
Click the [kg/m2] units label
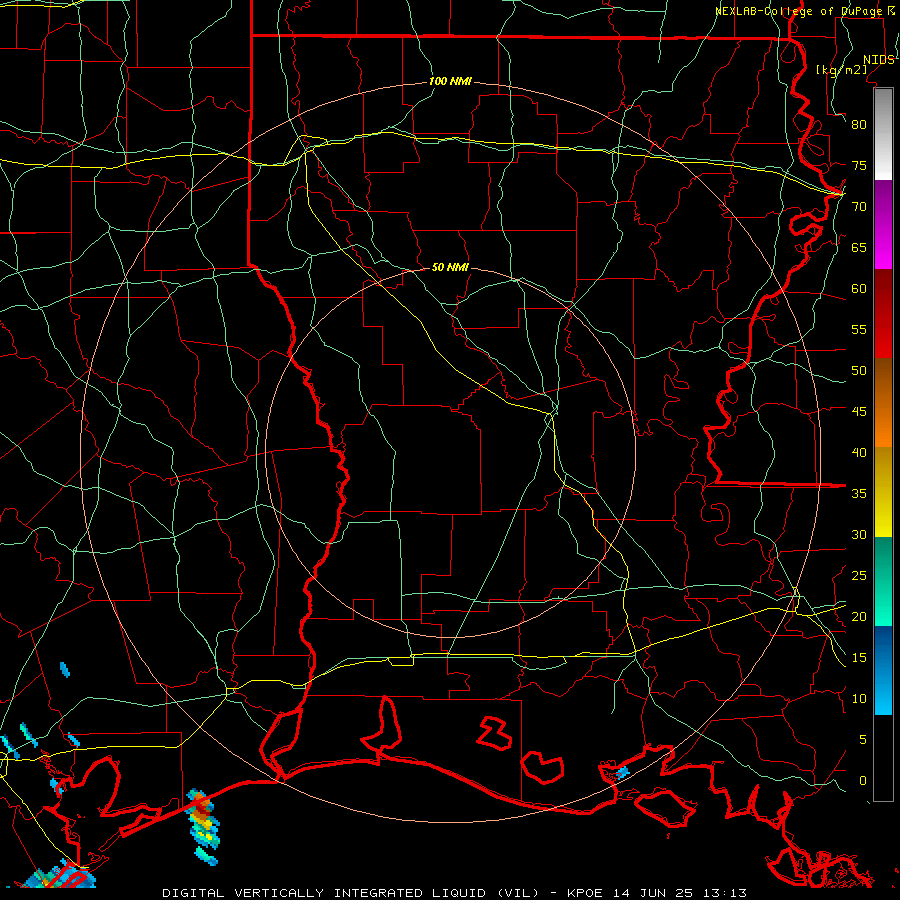(841, 70)
